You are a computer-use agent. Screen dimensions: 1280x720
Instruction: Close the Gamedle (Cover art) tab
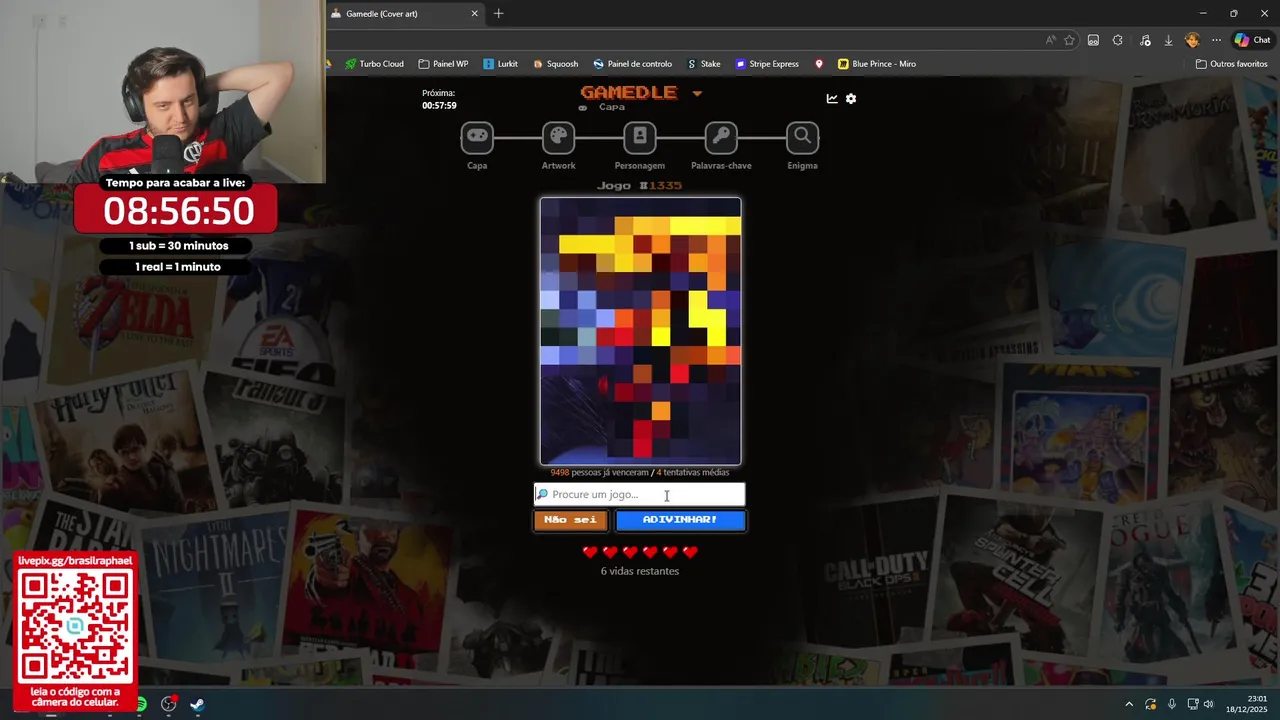coord(474,13)
